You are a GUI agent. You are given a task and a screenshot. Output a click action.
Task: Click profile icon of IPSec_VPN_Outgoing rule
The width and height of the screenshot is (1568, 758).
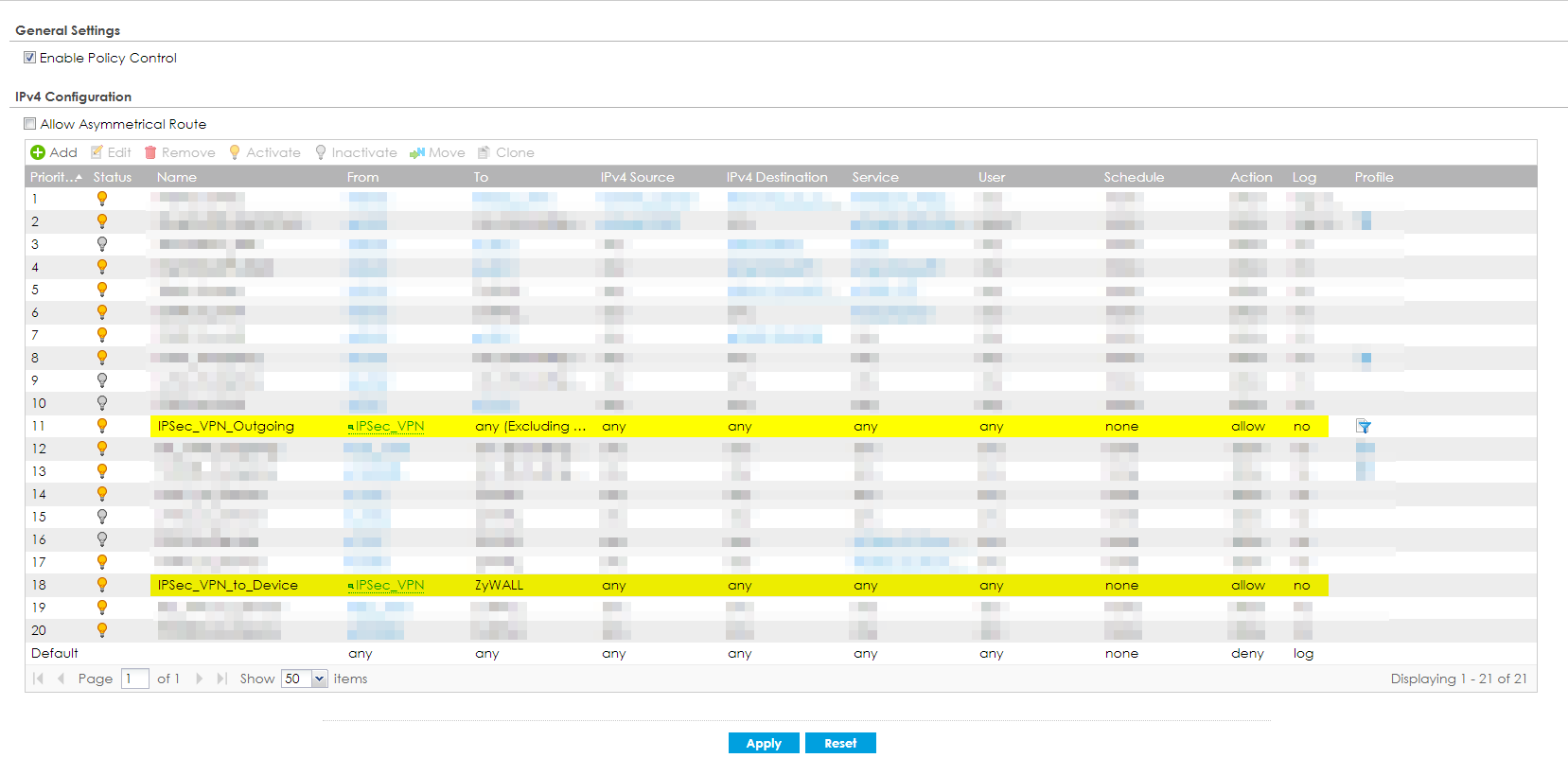coord(1364,427)
